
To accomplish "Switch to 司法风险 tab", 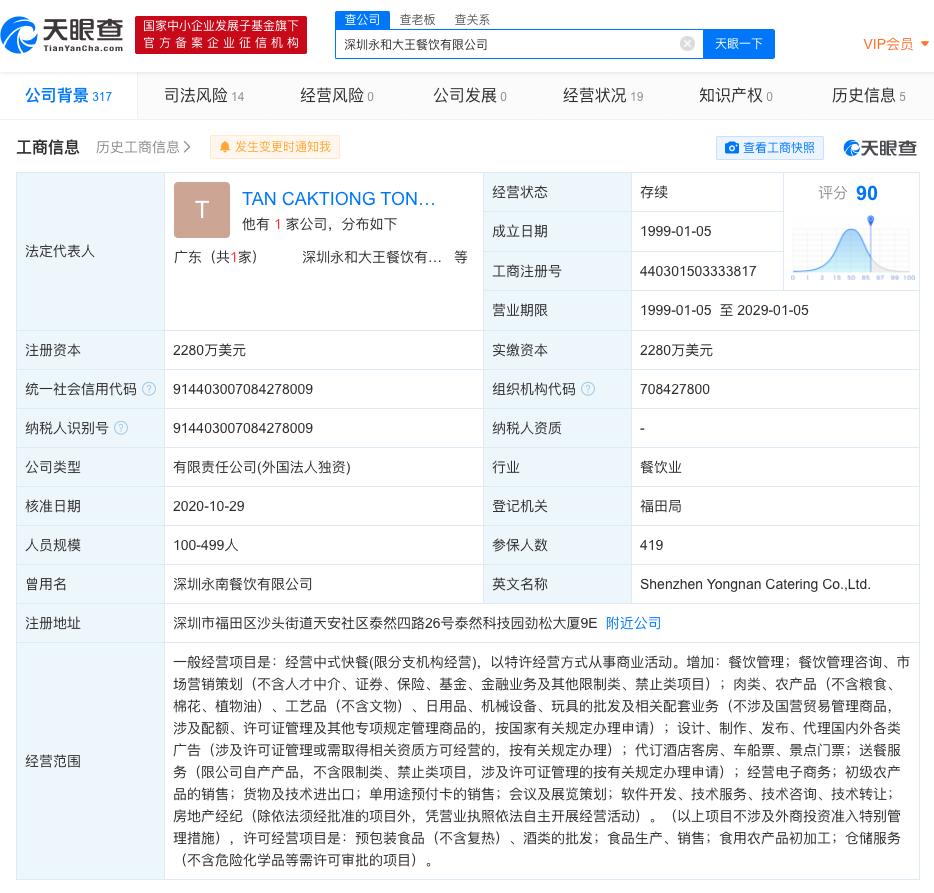I will coord(203,96).
